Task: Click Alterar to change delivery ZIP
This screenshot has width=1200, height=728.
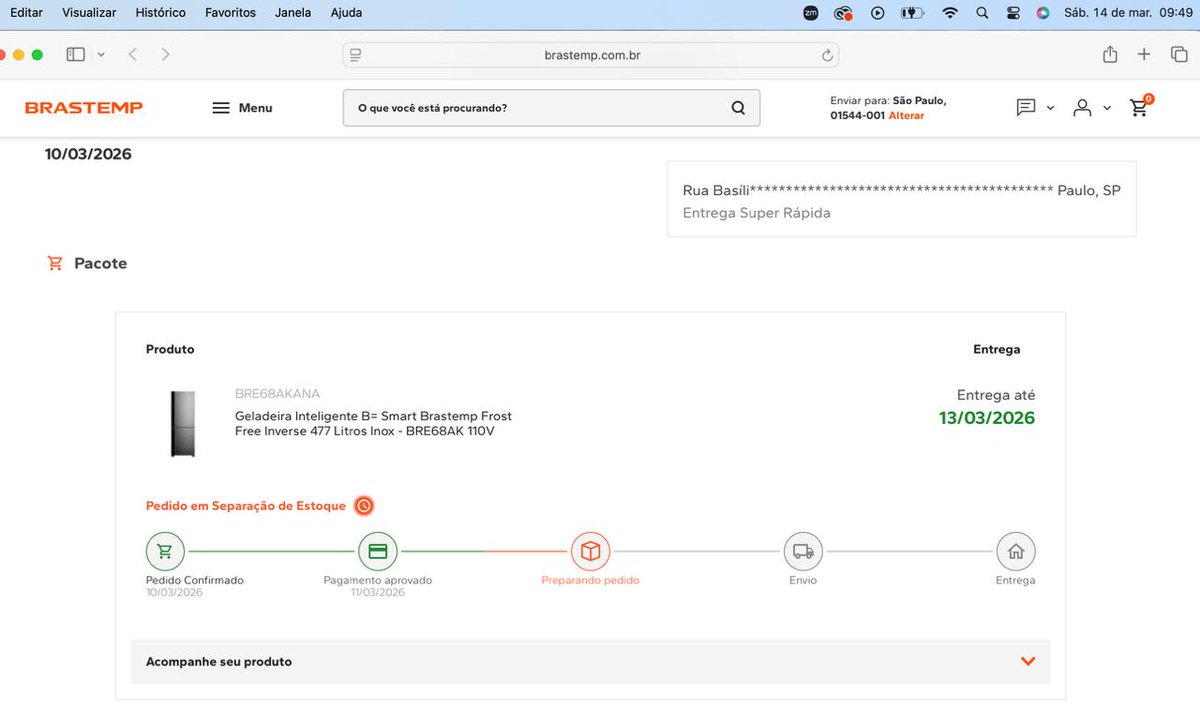Action: pyautogui.click(x=906, y=116)
